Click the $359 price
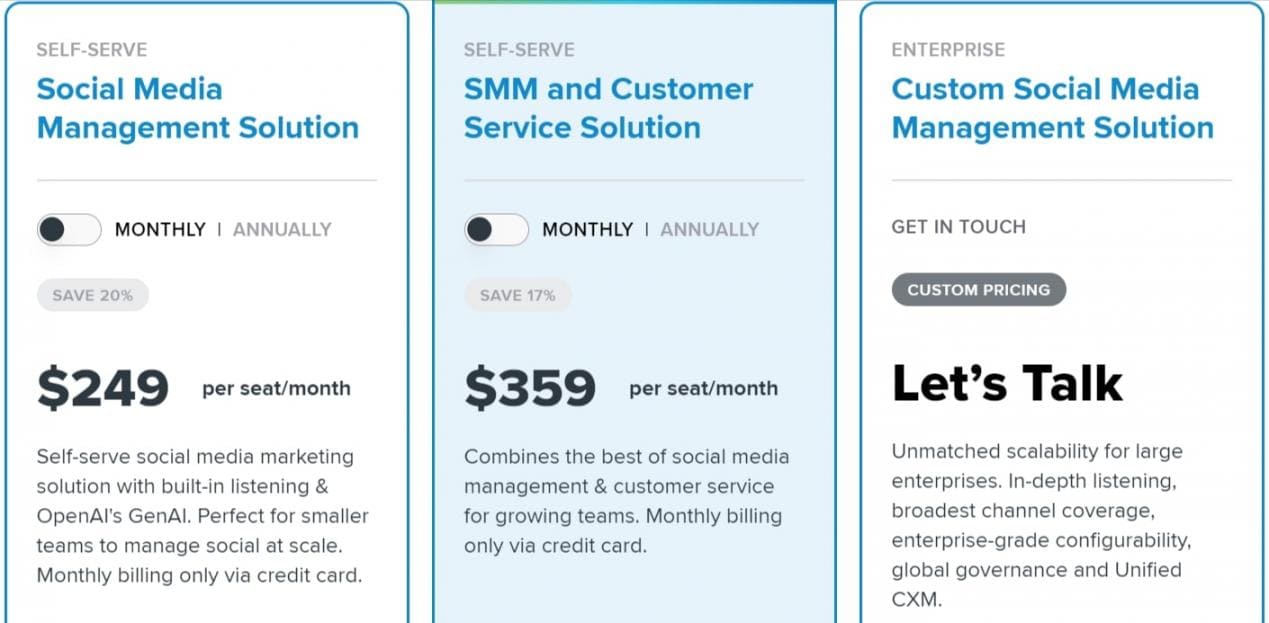 (530, 388)
